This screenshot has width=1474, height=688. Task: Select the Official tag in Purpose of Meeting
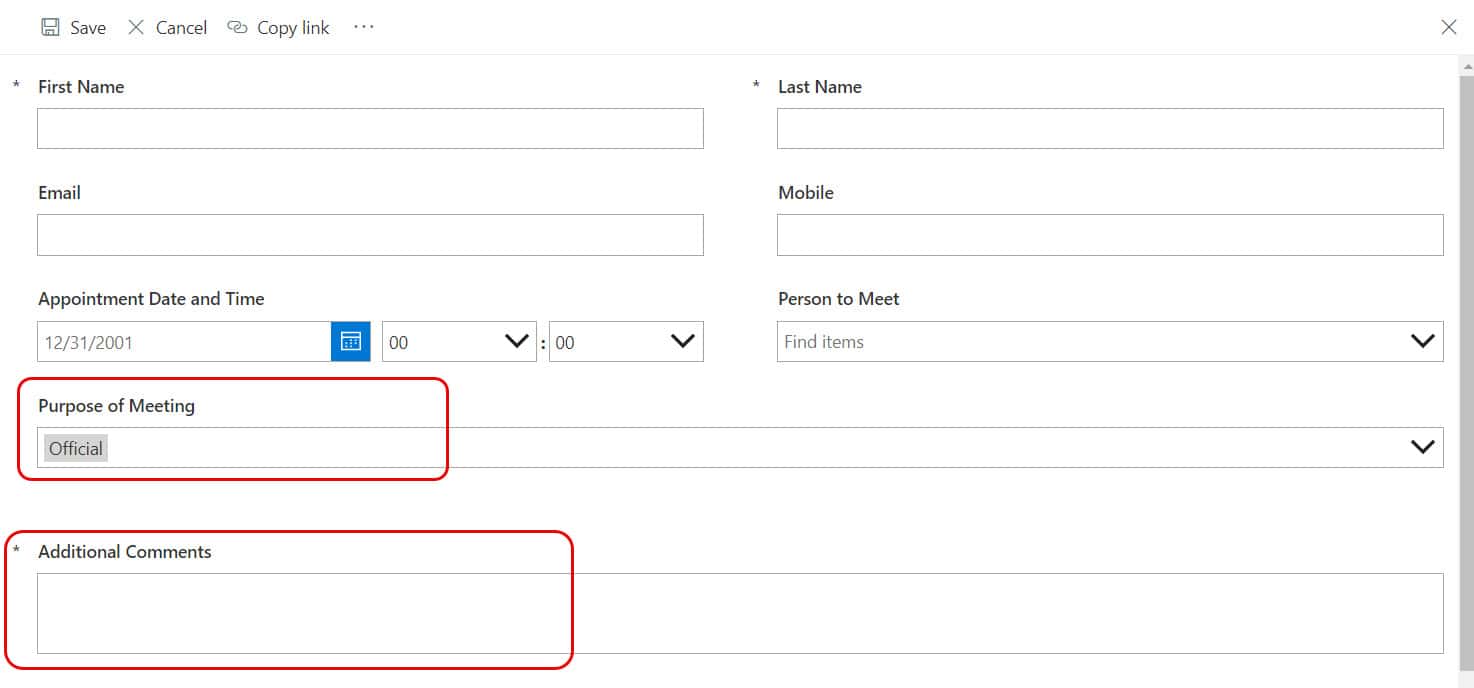tap(76, 448)
